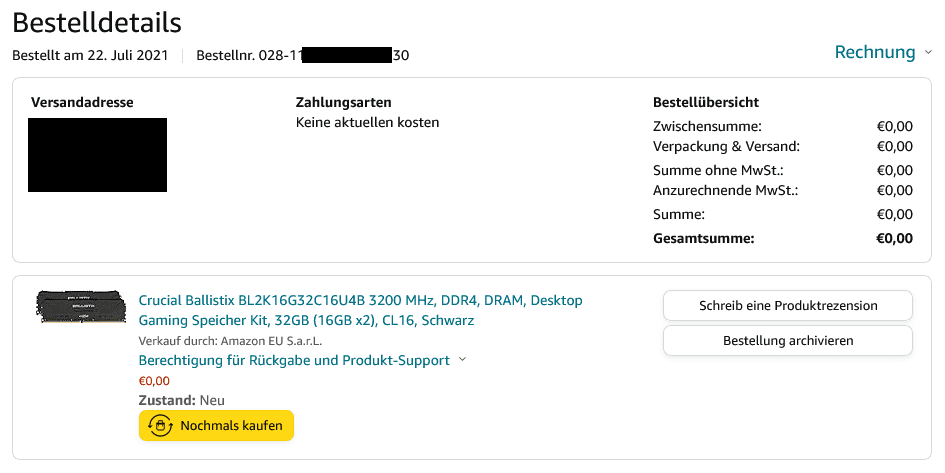Open the Crucial Ballistix RAM product thumbnail

[x=81, y=306]
